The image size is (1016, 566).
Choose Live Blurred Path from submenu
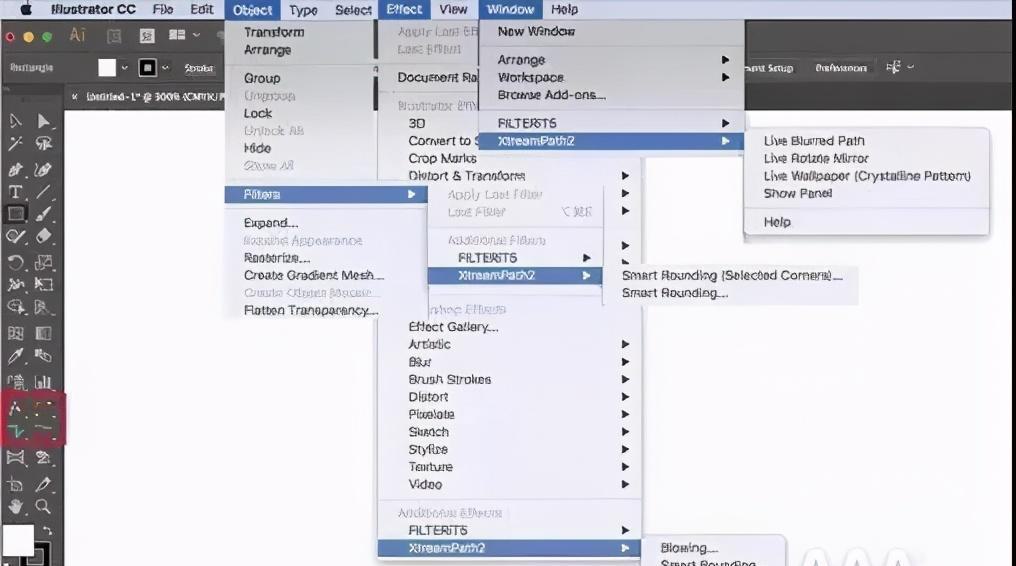[814, 141]
